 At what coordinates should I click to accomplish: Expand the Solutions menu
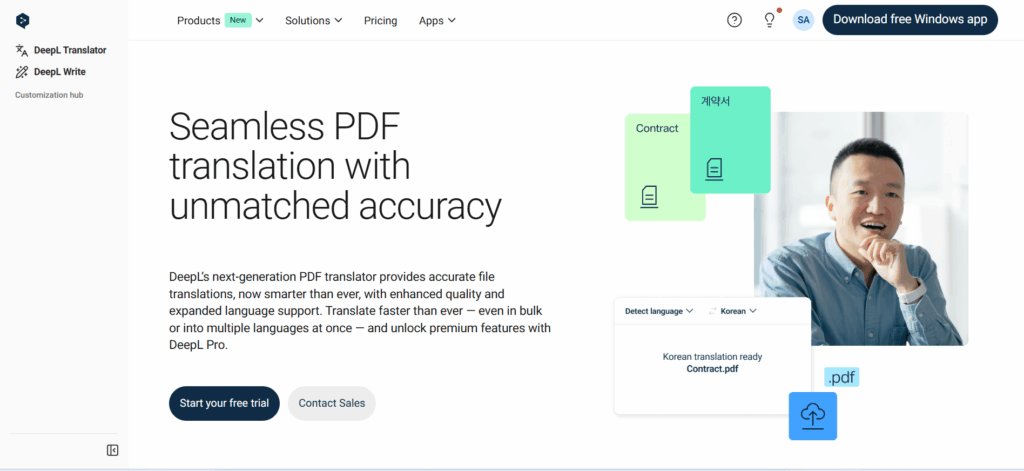click(313, 20)
